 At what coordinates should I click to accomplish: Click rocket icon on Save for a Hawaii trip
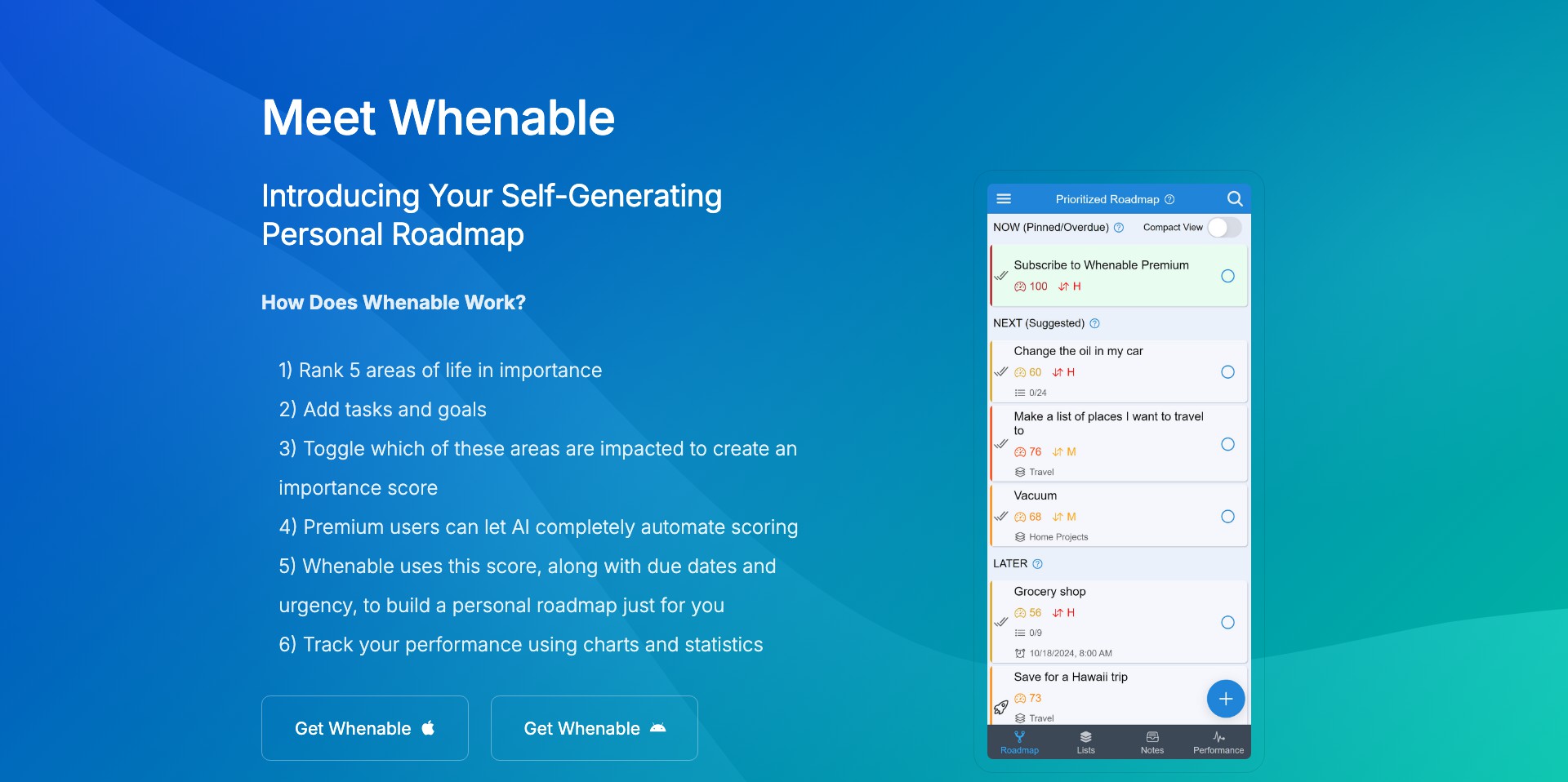[1001, 708]
